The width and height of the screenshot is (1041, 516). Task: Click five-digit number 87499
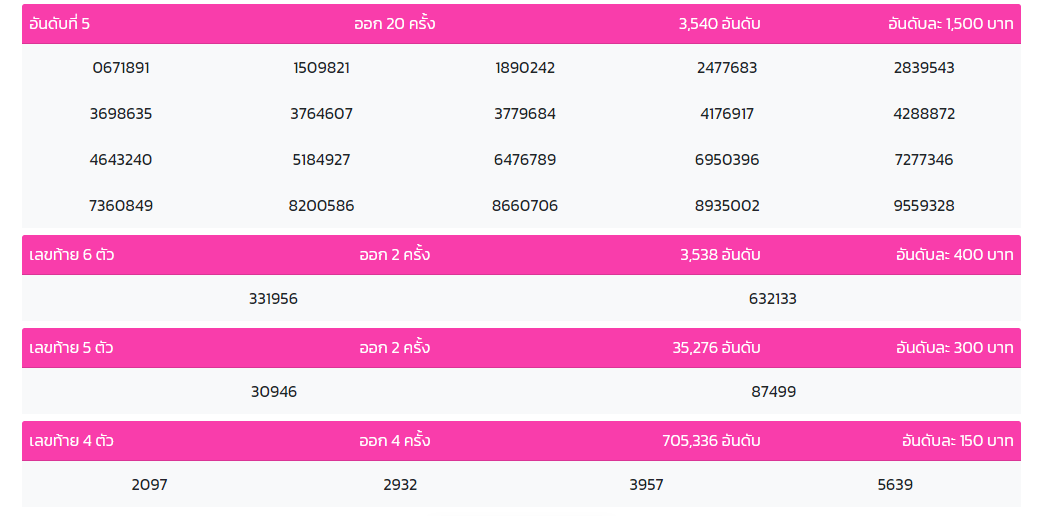[773, 392]
